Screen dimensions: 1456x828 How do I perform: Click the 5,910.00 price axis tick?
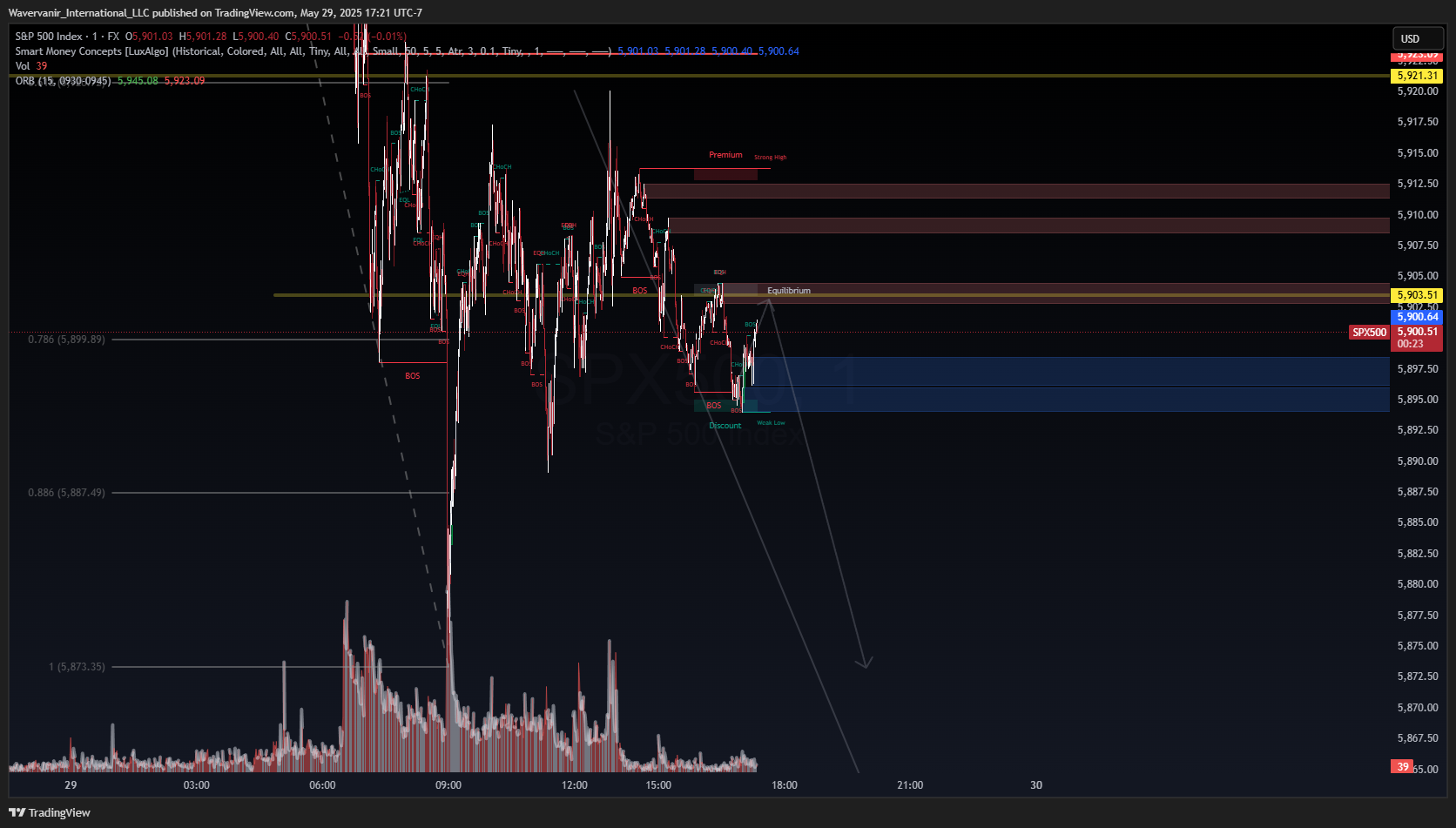pyautogui.click(x=1418, y=215)
